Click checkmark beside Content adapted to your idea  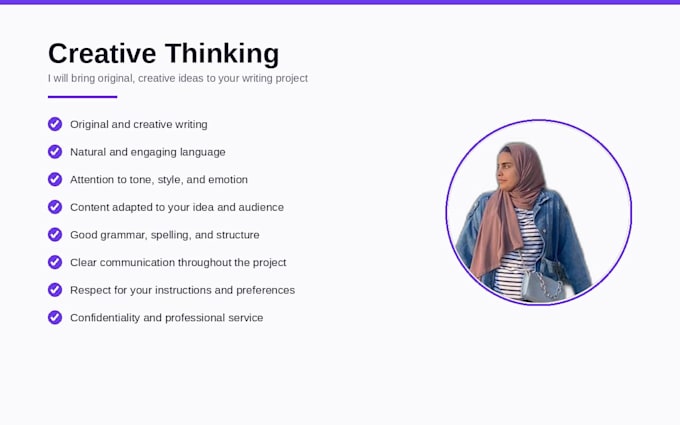[x=55, y=207]
